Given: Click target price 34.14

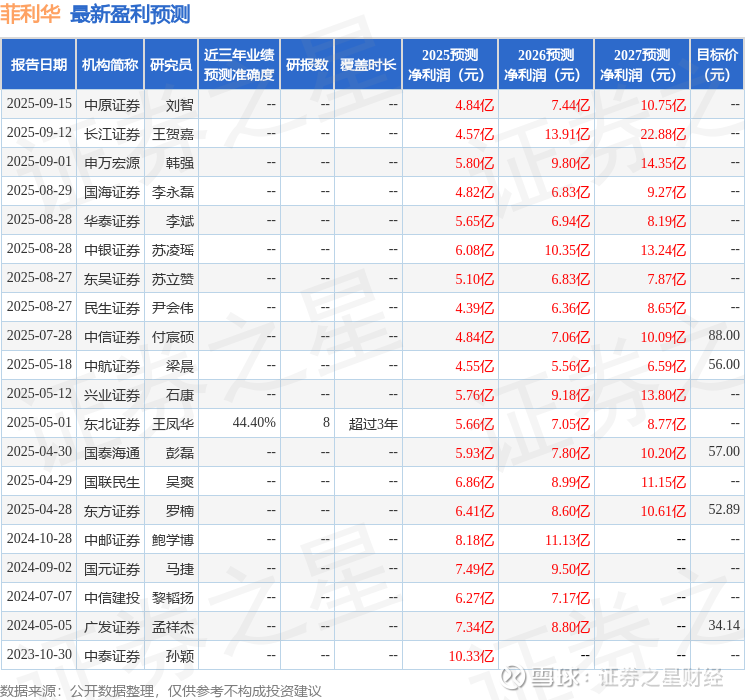Looking at the screenshot, I should (x=724, y=625).
